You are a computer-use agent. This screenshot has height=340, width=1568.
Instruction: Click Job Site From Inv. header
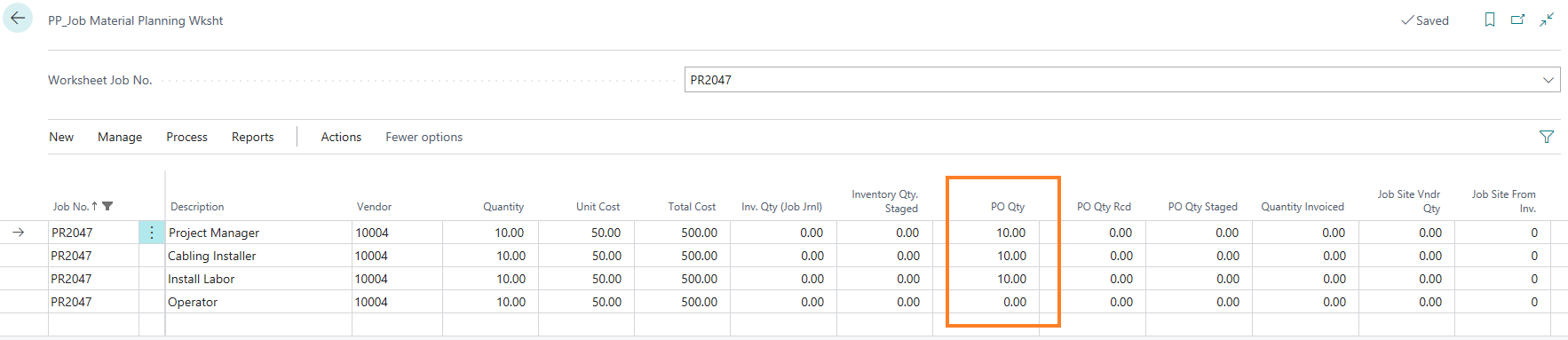point(1503,202)
